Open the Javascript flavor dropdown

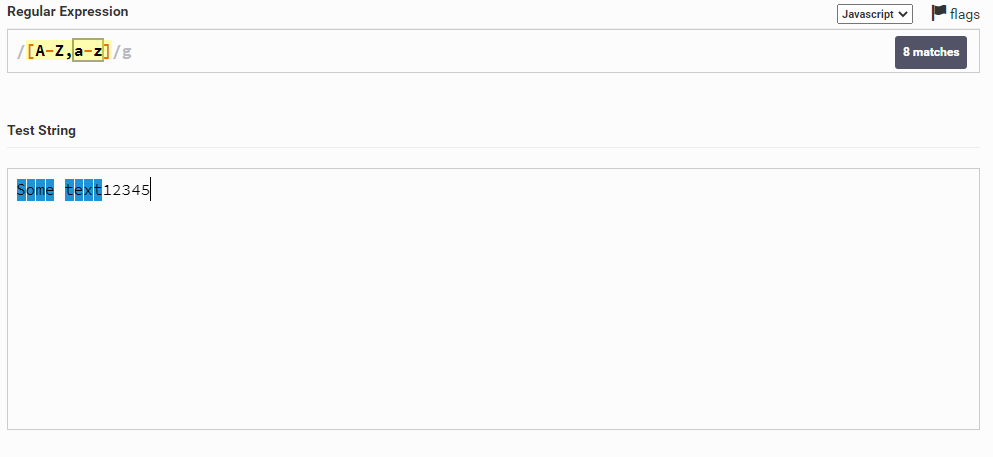874,14
